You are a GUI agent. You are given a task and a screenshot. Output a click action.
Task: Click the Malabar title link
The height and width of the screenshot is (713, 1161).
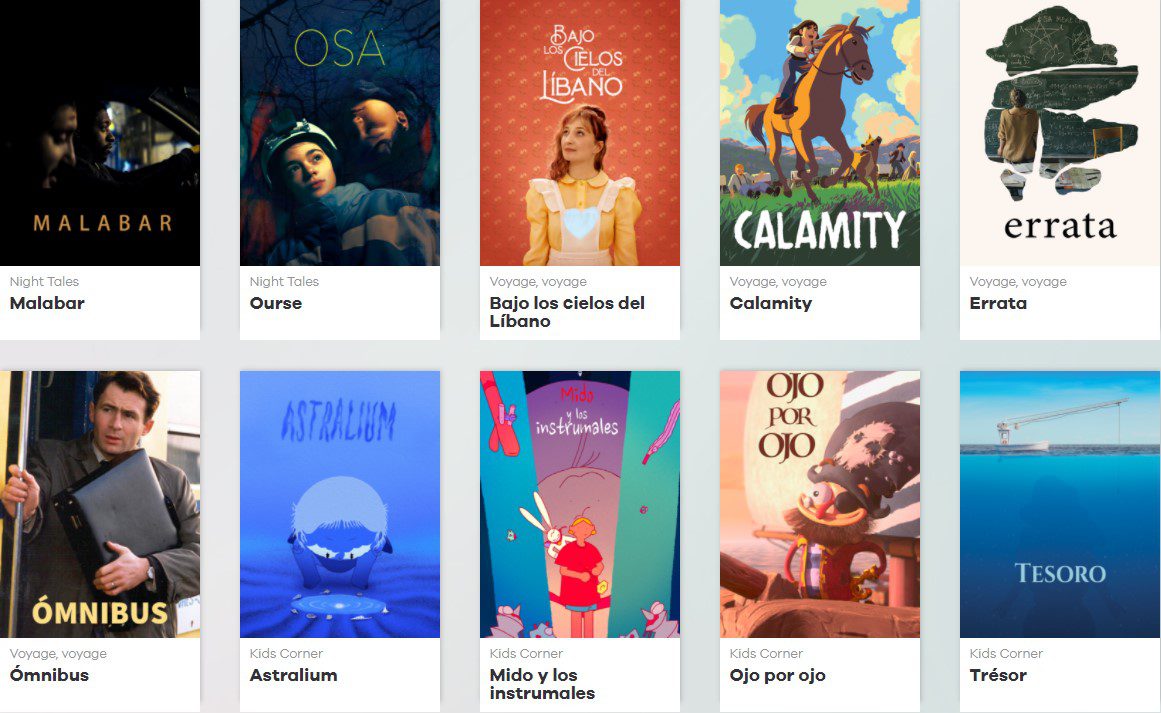[x=47, y=303]
